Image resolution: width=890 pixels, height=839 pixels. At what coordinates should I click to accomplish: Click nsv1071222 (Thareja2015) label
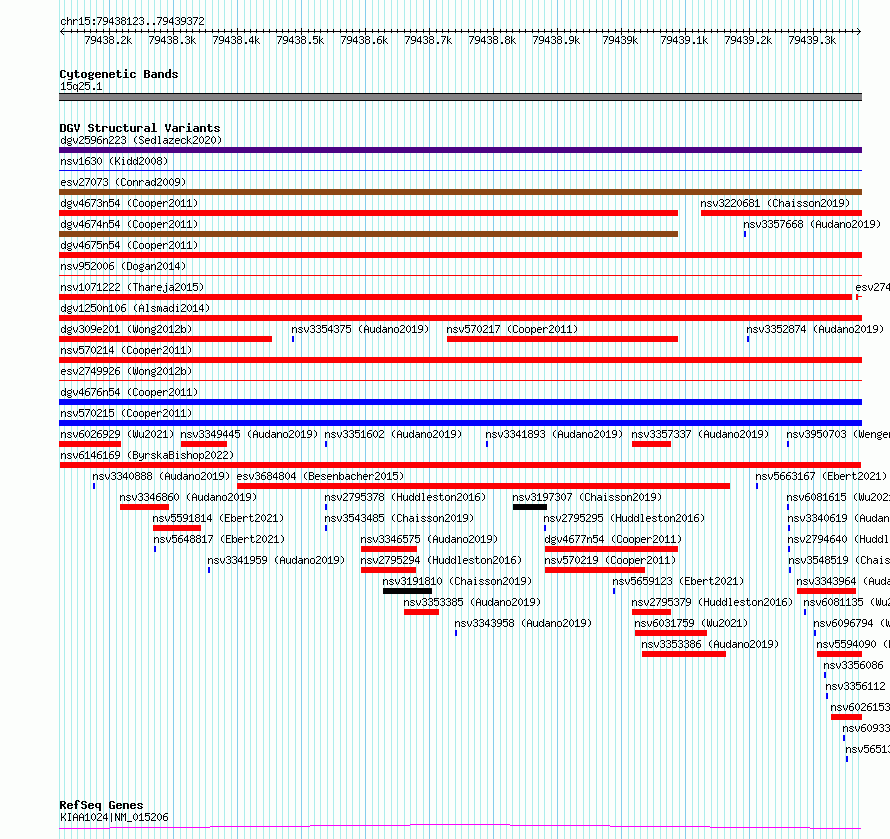[x=132, y=287]
